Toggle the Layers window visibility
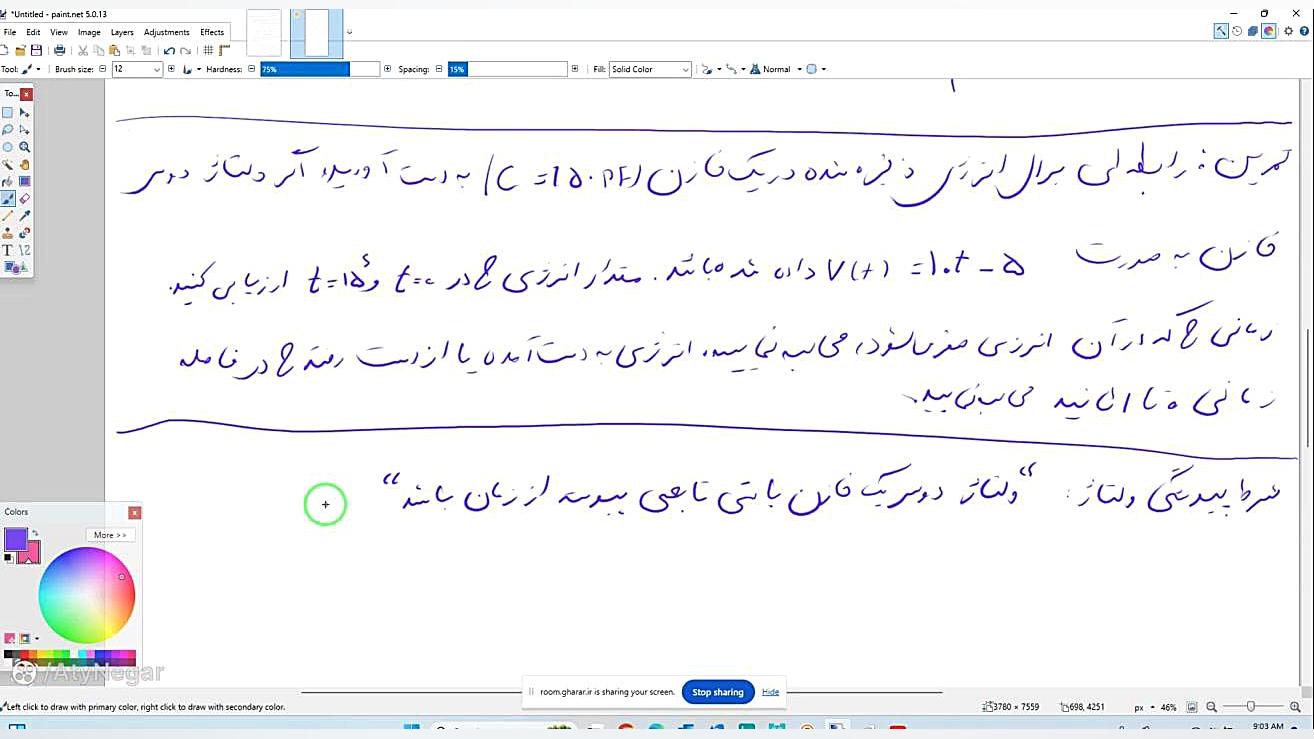This screenshot has width=1314, height=739. [1253, 31]
